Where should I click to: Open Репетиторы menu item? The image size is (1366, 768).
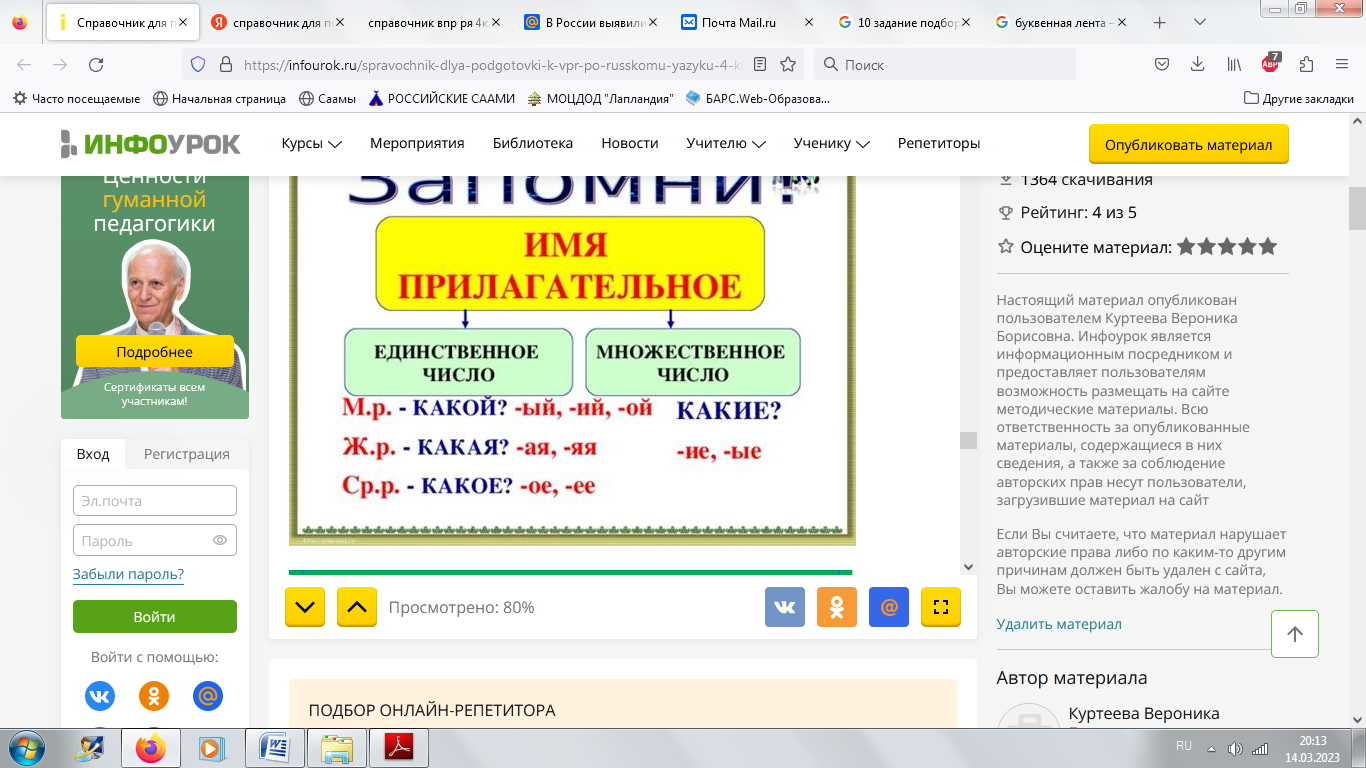click(939, 143)
